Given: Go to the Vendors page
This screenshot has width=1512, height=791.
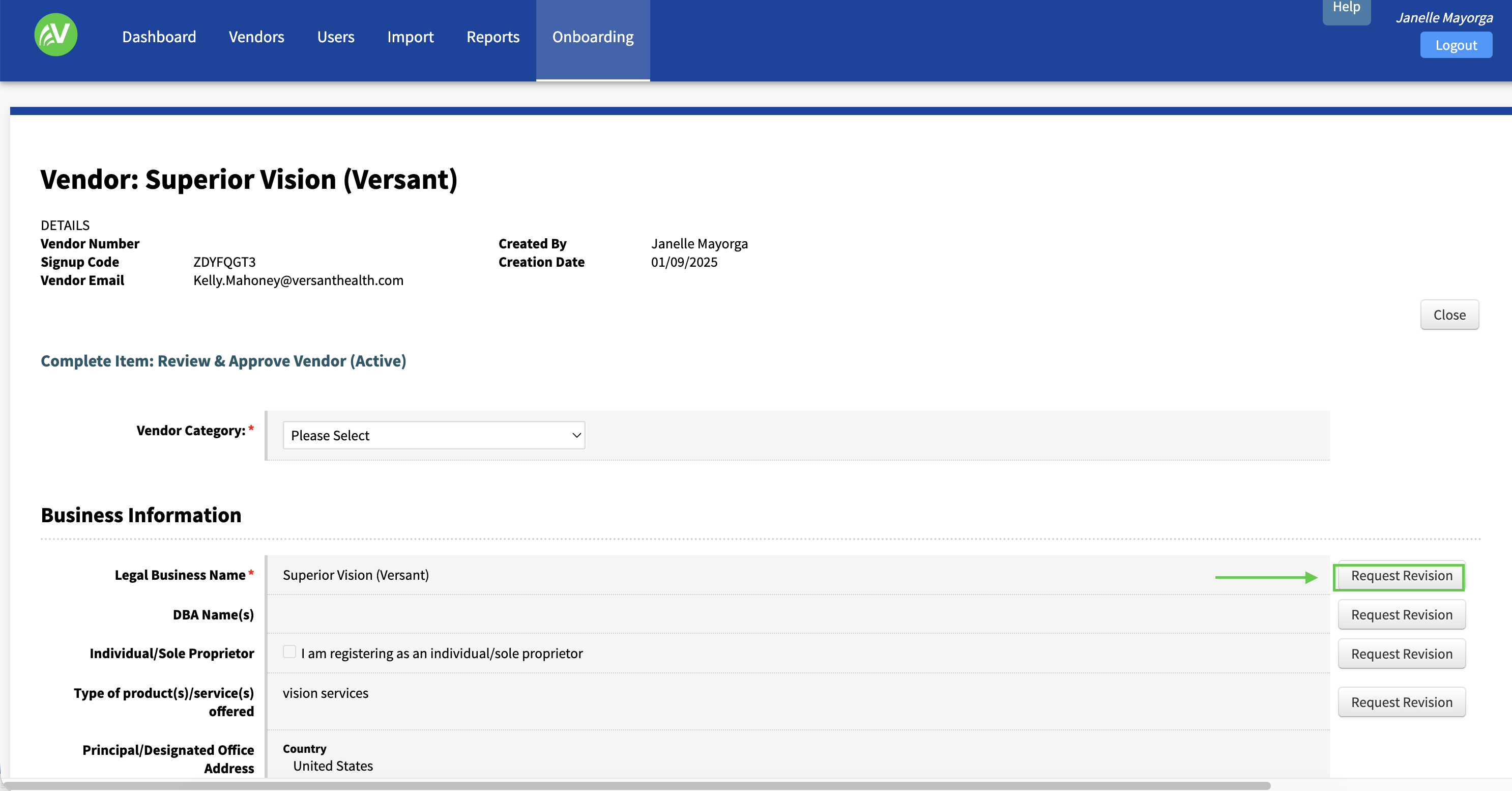Looking at the screenshot, I should pos(256,37).
